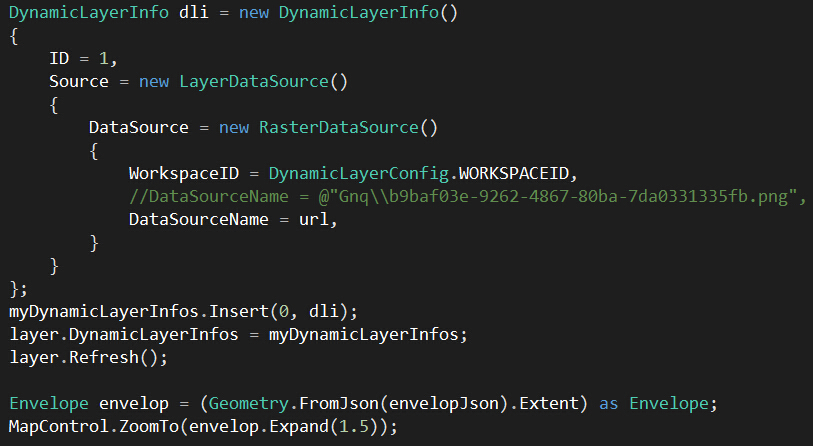The height and width of the screenshot is (446, 813).
Task: Click 'DynamicLayerConfig' class reference
Action: (359, 173)
